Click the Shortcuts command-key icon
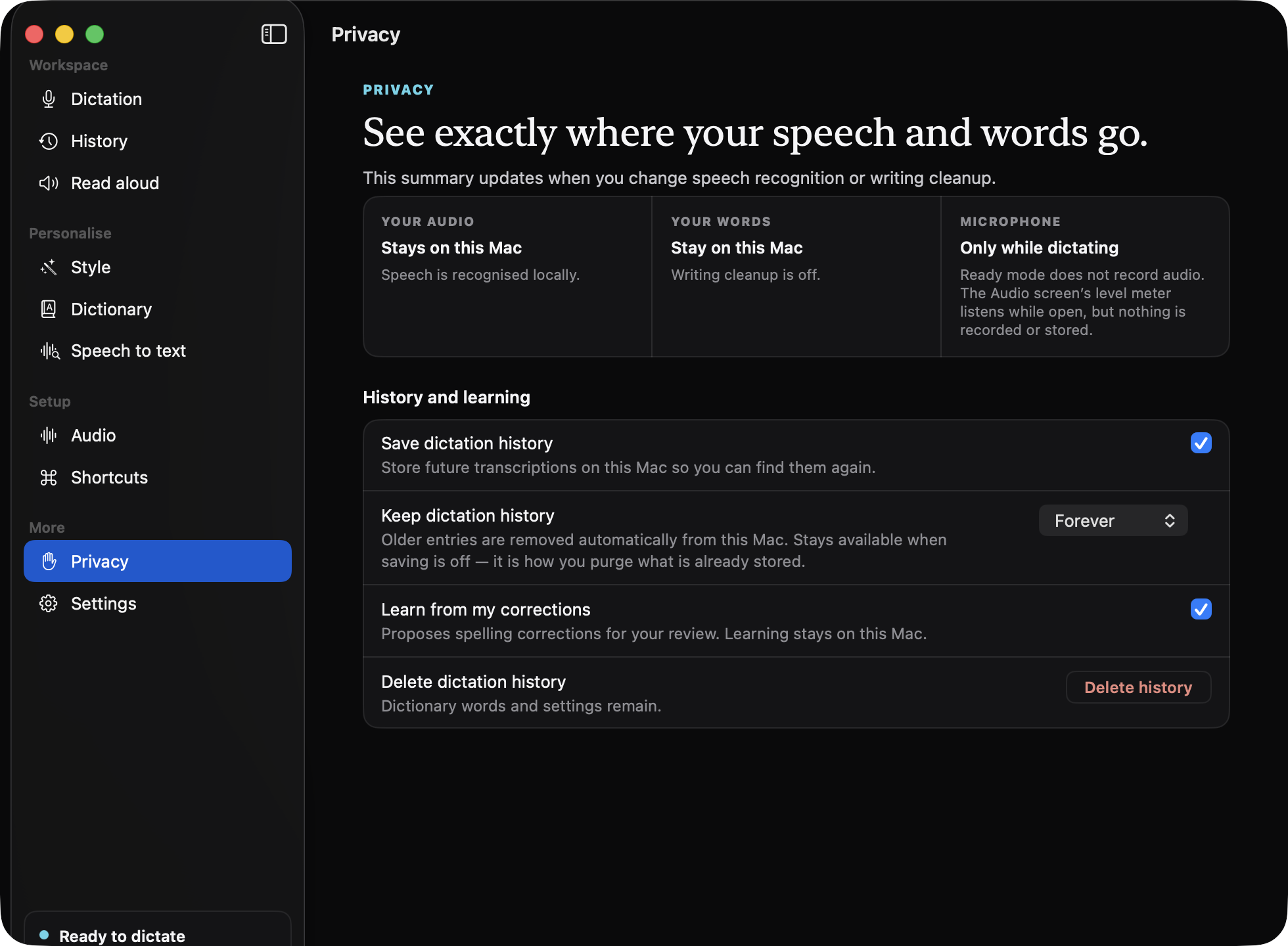The height and width of the screenshot is (946, 1288). [49, 478]
